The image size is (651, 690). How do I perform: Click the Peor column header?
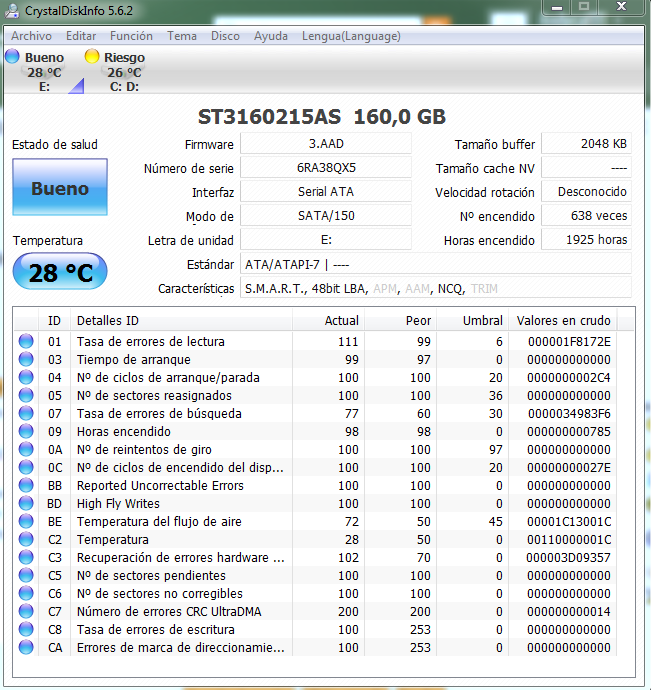[400, 320]
